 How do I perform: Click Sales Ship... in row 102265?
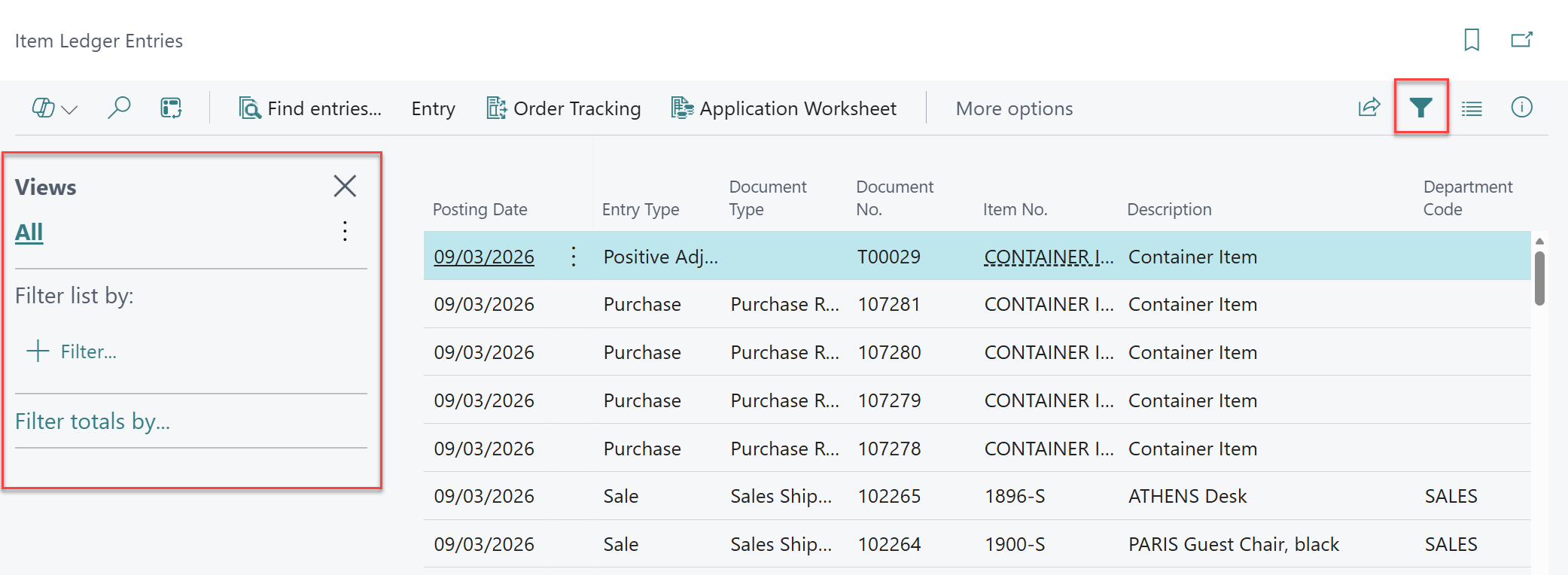pos(781,497)
